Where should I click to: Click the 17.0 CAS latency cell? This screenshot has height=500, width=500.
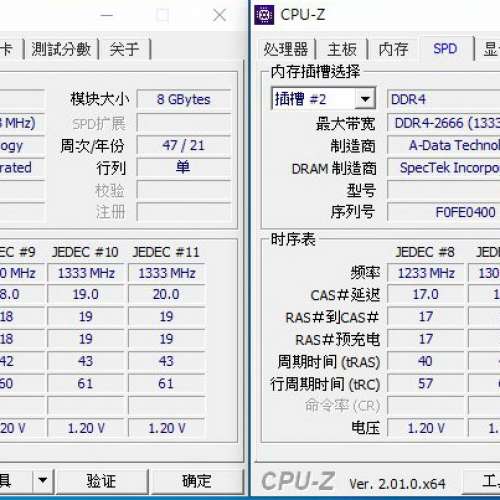[x=426, y=295]
